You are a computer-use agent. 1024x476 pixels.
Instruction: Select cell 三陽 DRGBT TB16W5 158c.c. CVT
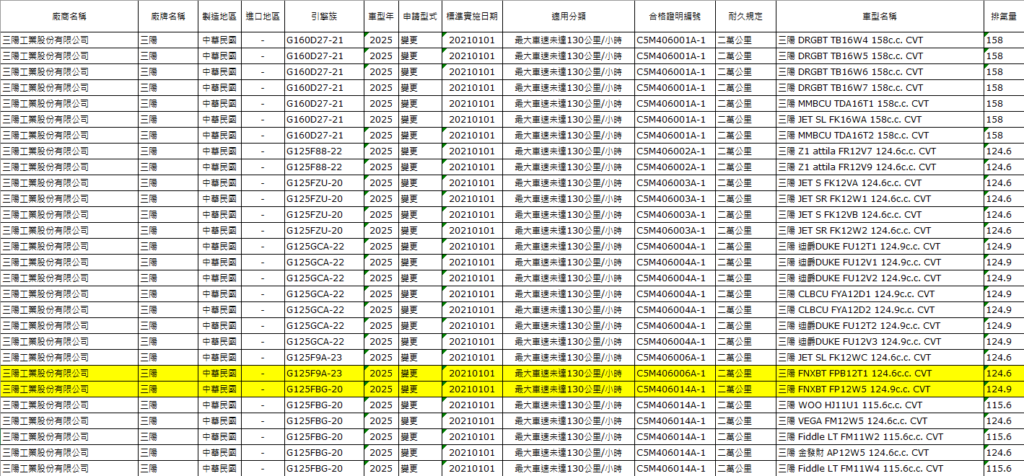[880, 56]
